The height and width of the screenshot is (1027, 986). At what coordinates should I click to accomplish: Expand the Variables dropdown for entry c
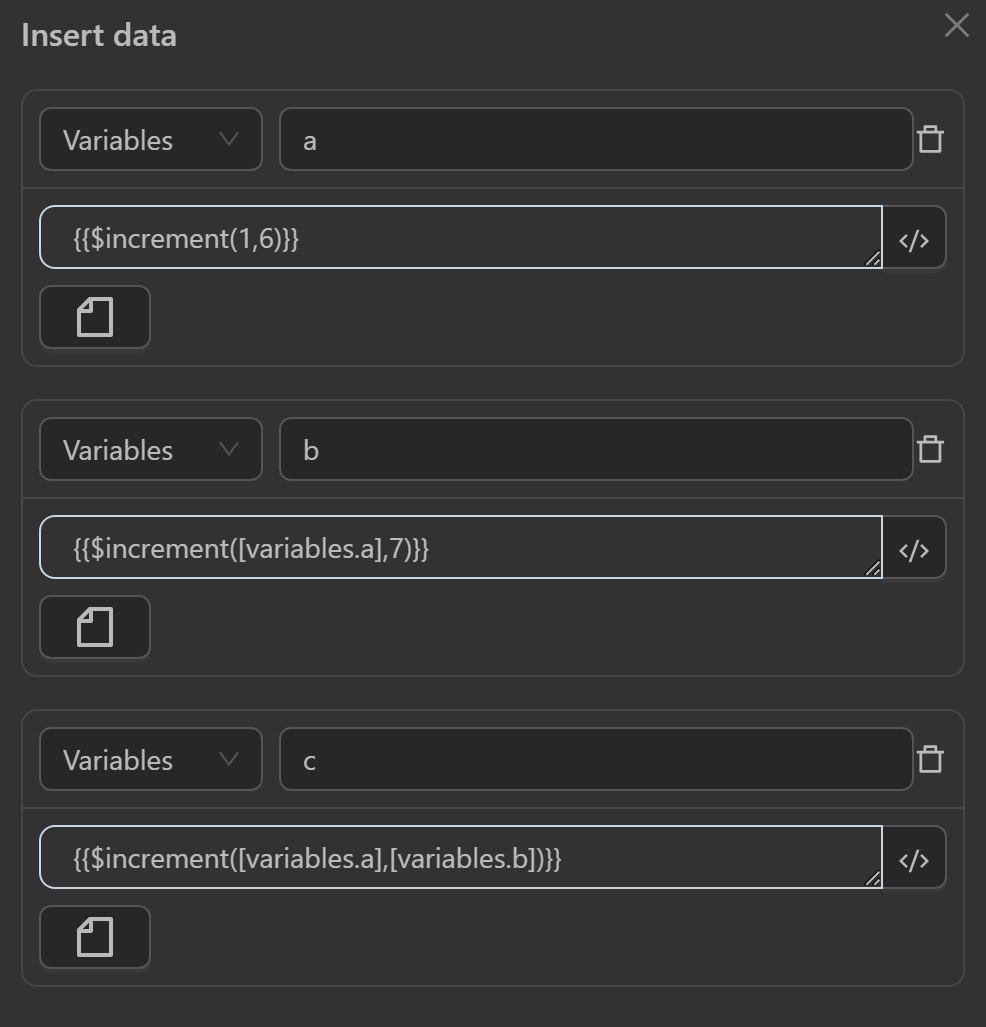coord(151,760)
